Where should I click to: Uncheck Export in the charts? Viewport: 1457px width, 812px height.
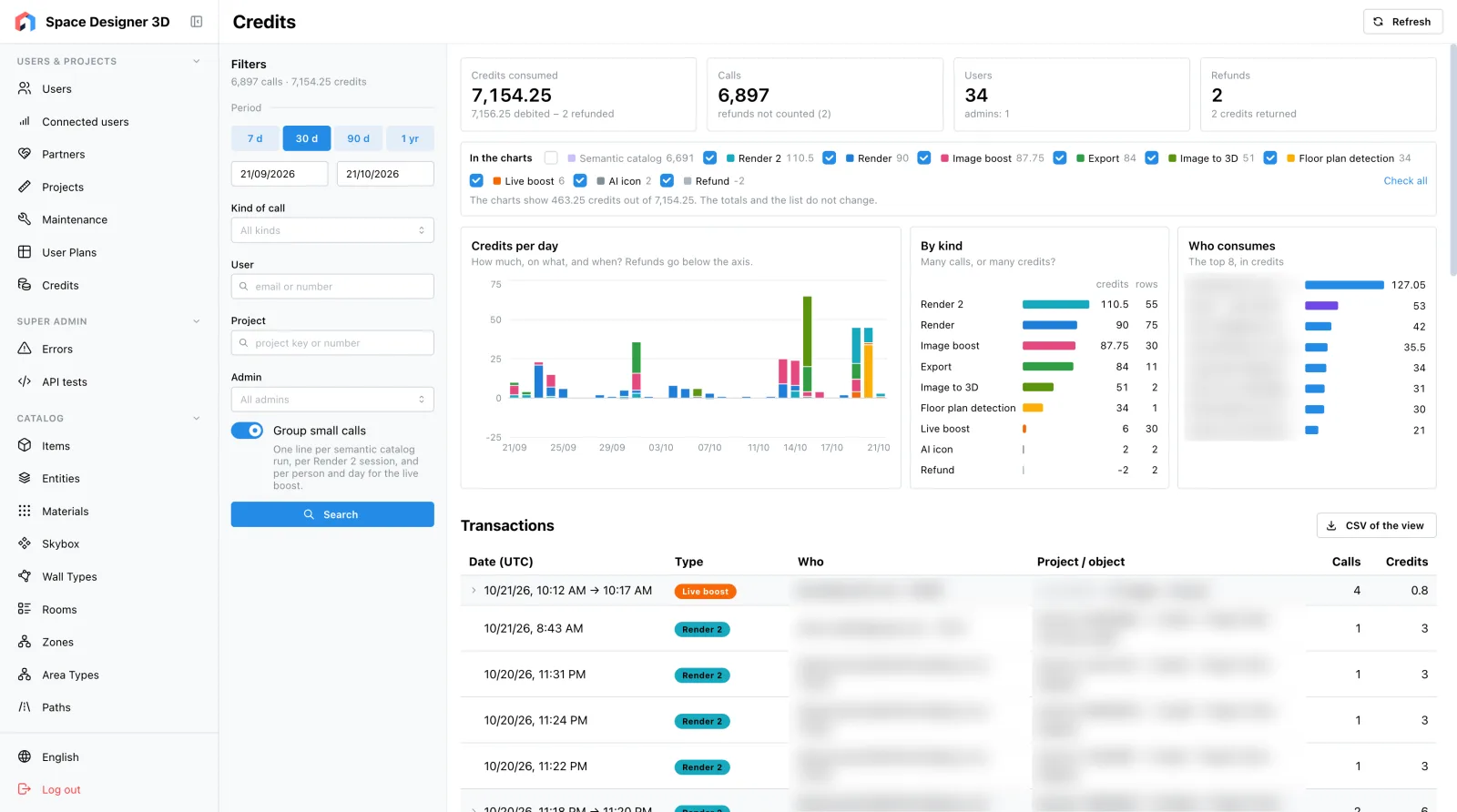1060,158
